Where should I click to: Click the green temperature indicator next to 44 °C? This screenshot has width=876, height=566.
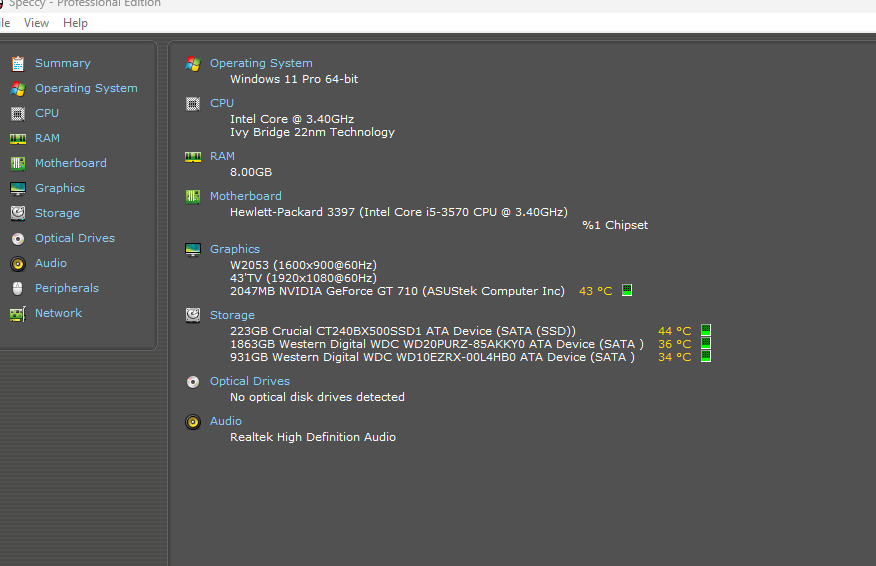point(706,330)
